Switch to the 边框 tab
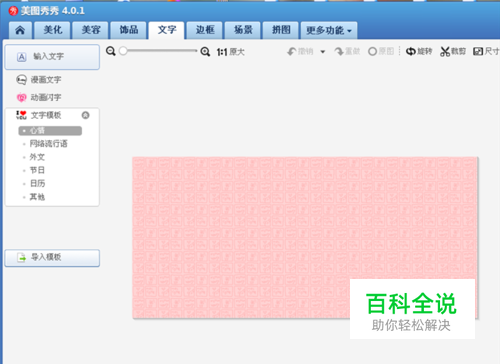 205,30
